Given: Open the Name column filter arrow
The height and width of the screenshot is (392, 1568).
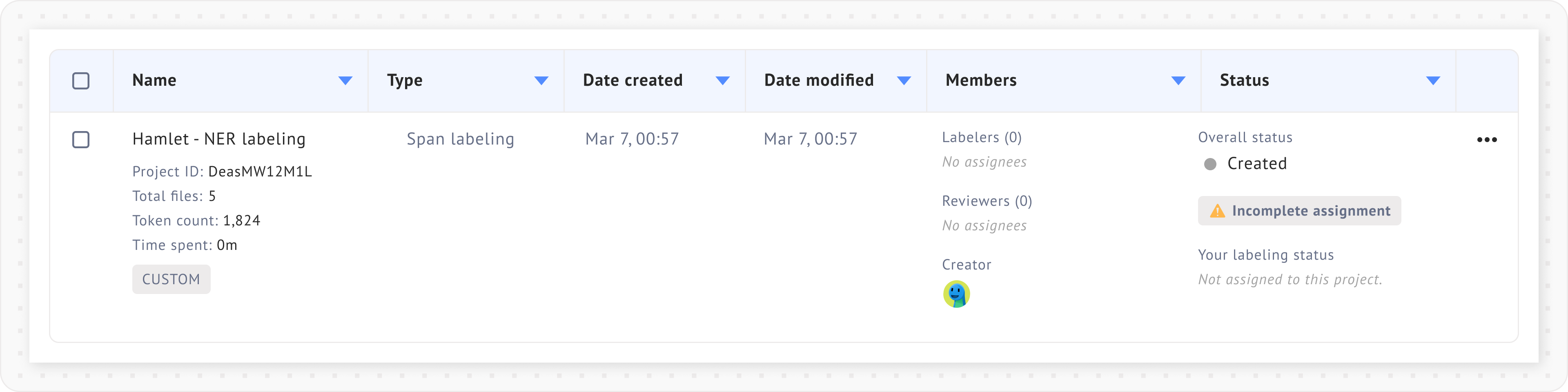Looking at the screenshot, I should tap(345, 81).
